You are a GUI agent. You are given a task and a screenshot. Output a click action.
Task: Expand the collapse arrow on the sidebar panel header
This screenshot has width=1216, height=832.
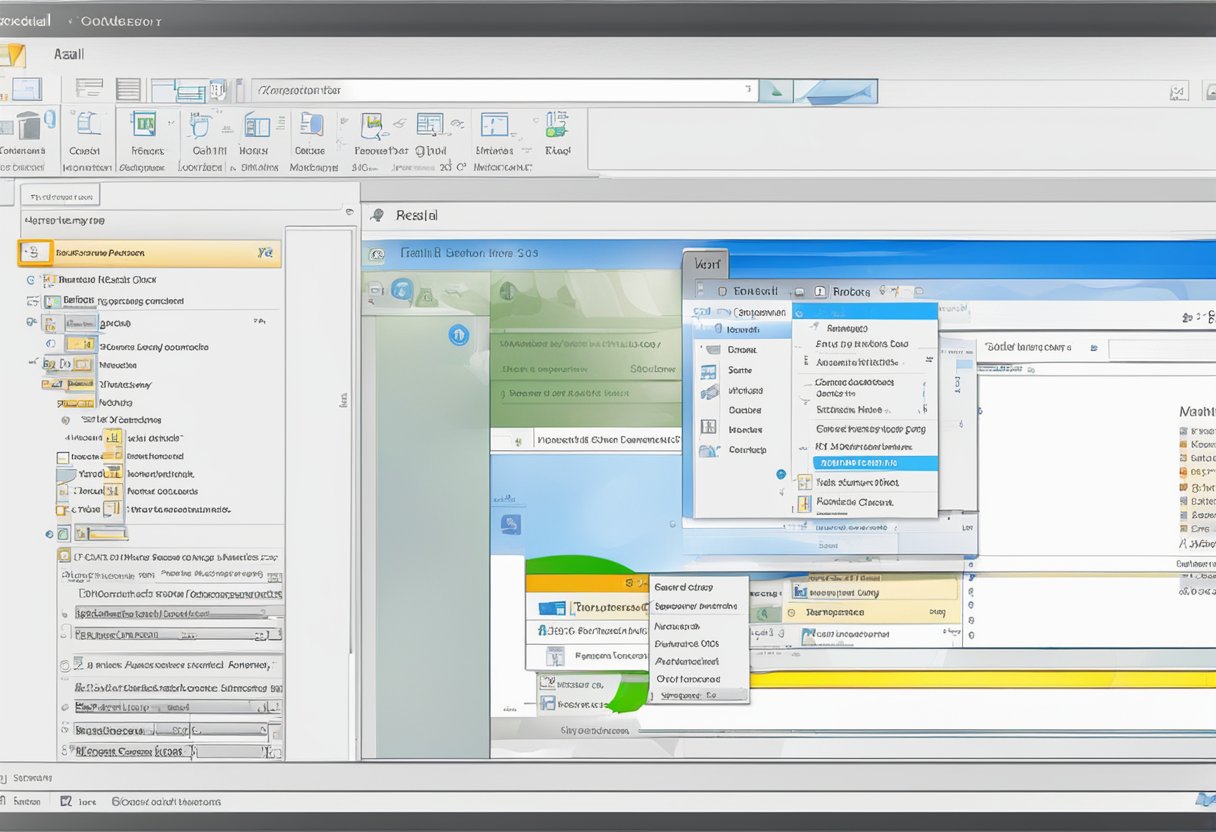[x=348, y=212]
